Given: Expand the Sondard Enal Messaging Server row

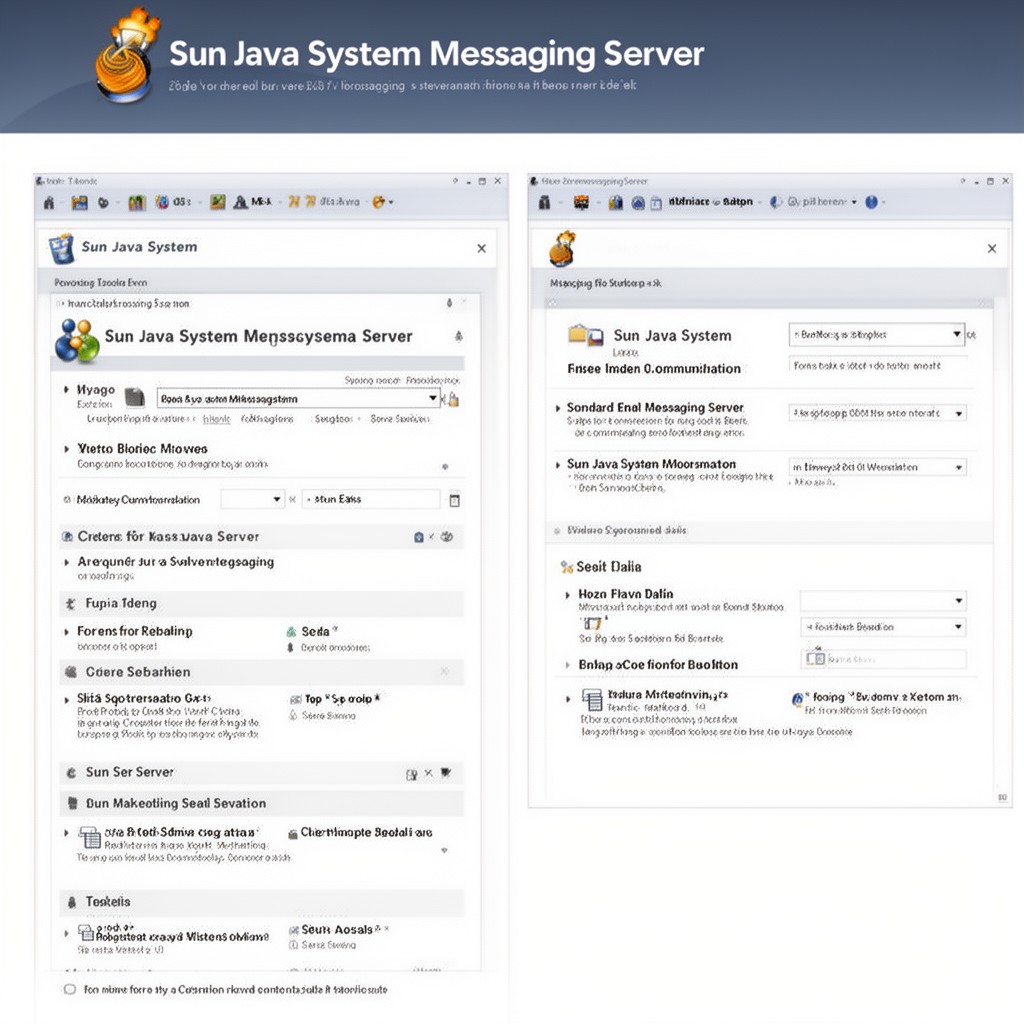Looking at the screenshot, I should point(558,408).
